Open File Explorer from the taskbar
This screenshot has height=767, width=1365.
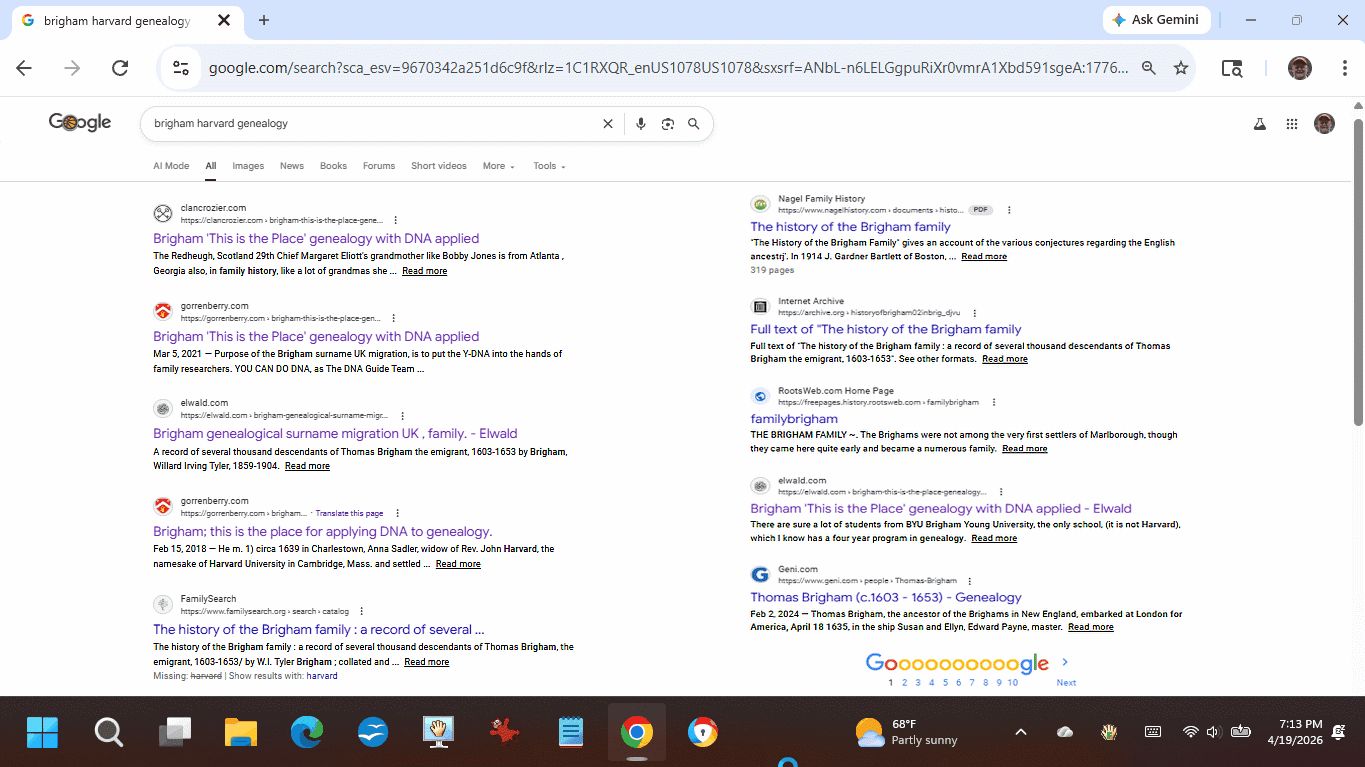tap(241, 733)
